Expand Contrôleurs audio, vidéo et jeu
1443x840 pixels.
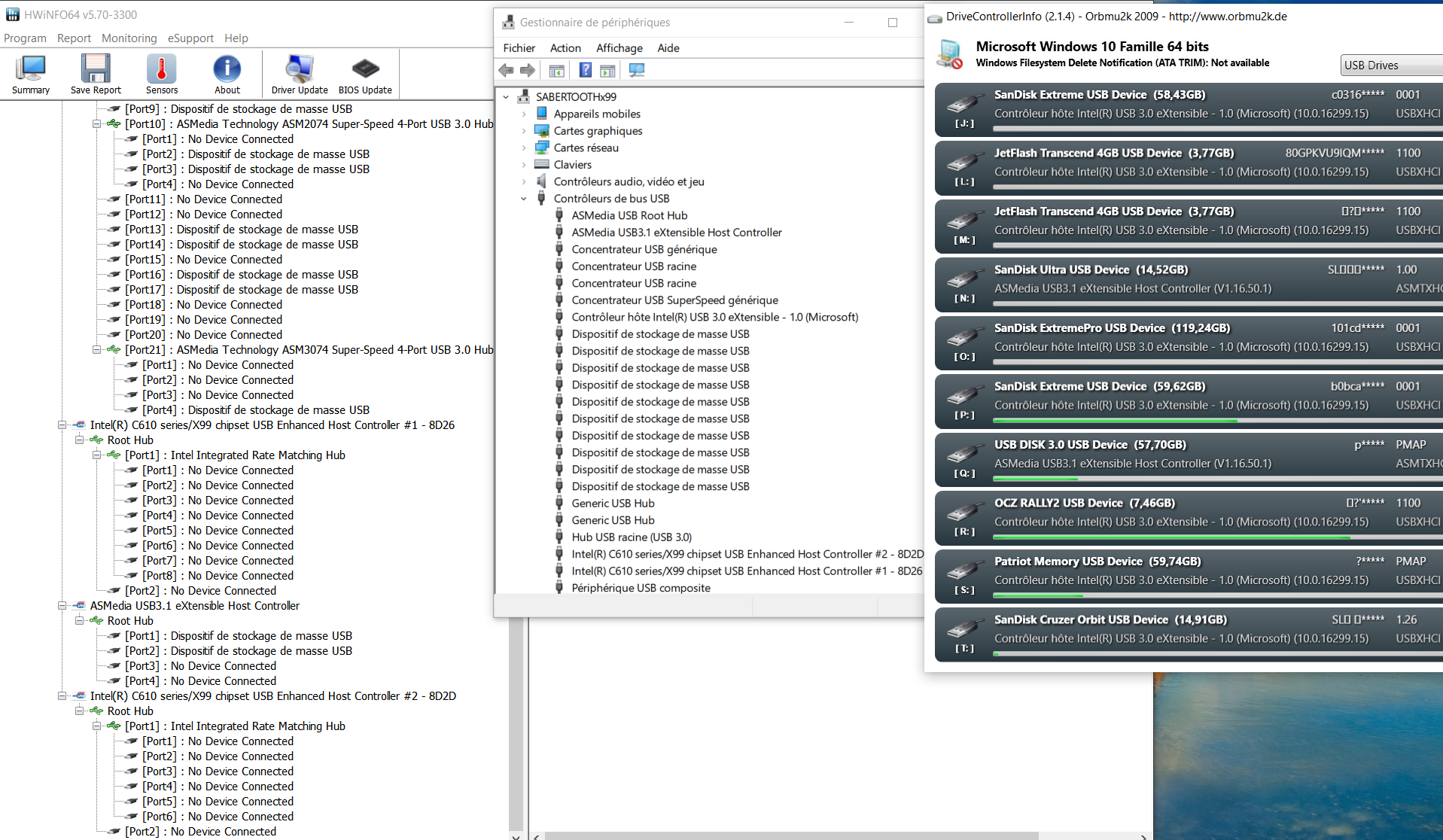[x=524, y=181]
